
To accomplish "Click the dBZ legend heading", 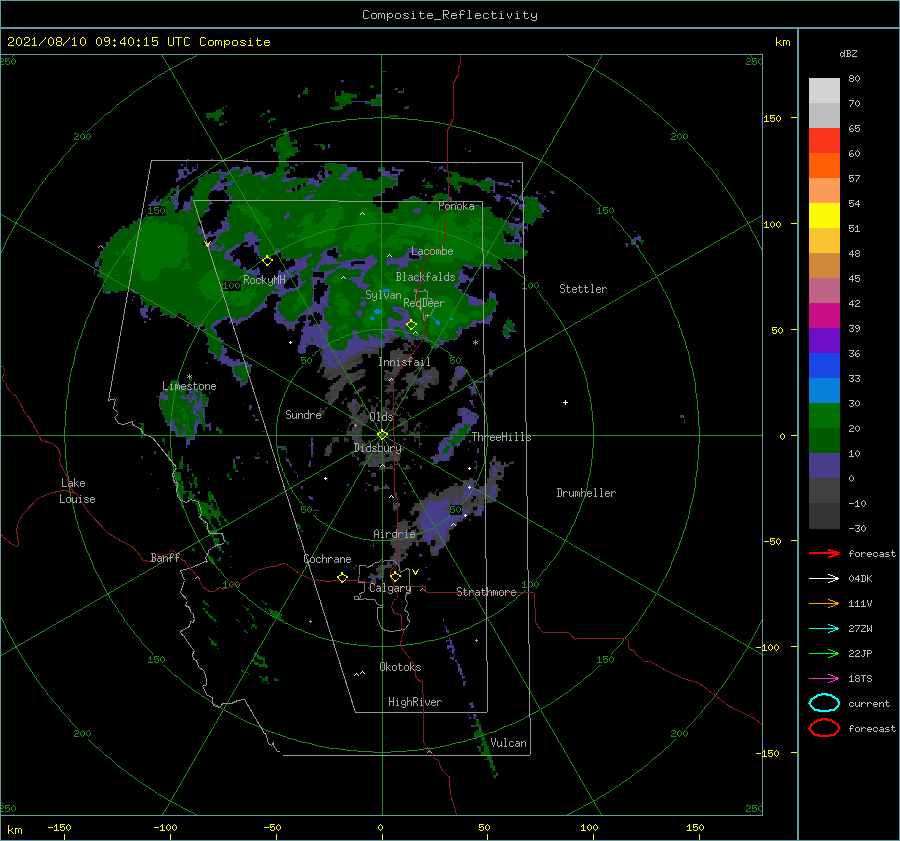I will click(x=848, y=53).
